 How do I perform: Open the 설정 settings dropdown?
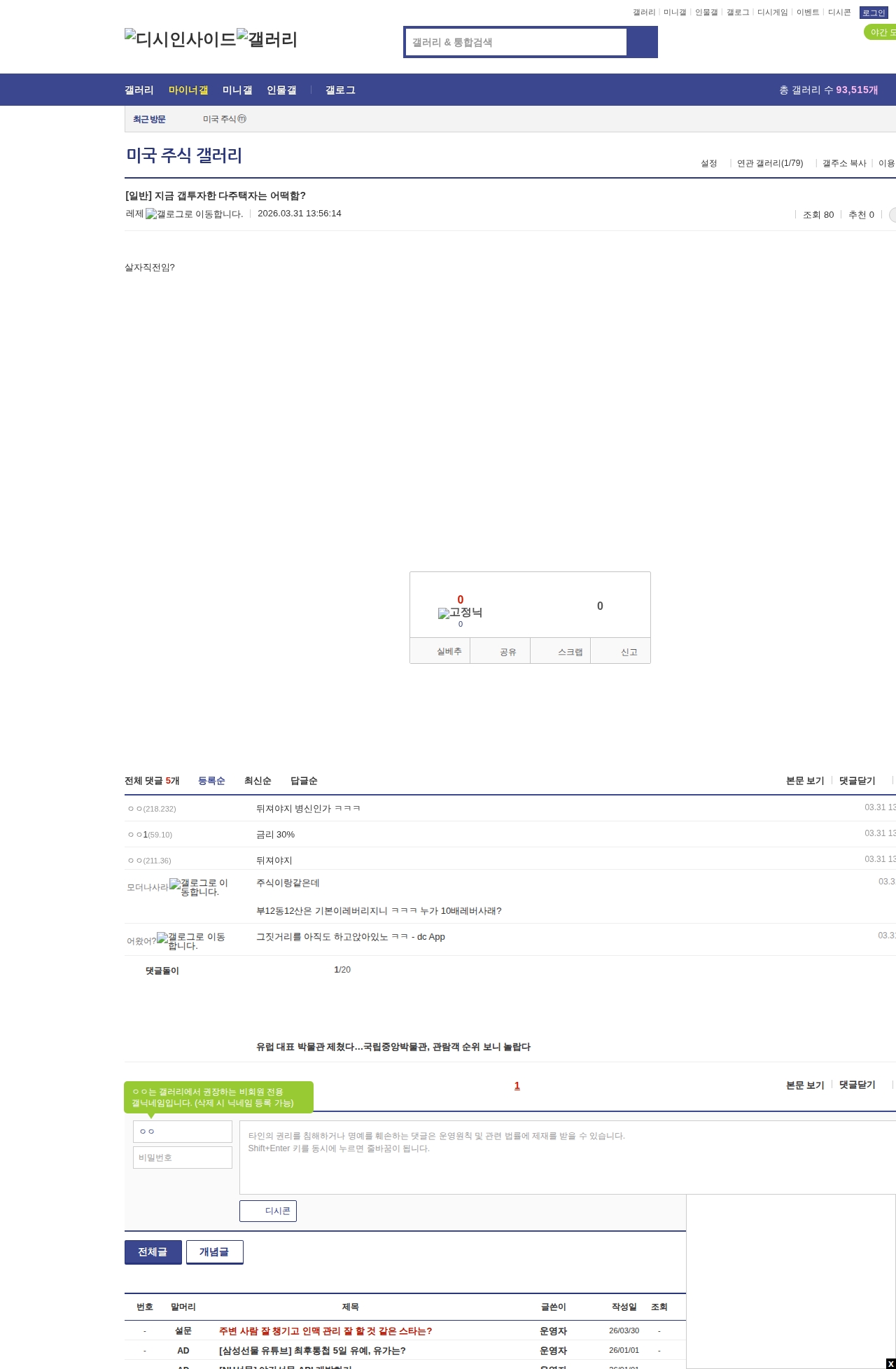(709, 163)
